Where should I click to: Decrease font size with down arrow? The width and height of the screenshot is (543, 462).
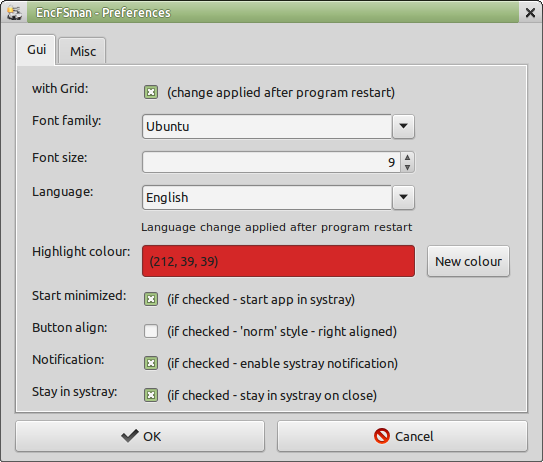pyautogui.click(x=407, y=167)
